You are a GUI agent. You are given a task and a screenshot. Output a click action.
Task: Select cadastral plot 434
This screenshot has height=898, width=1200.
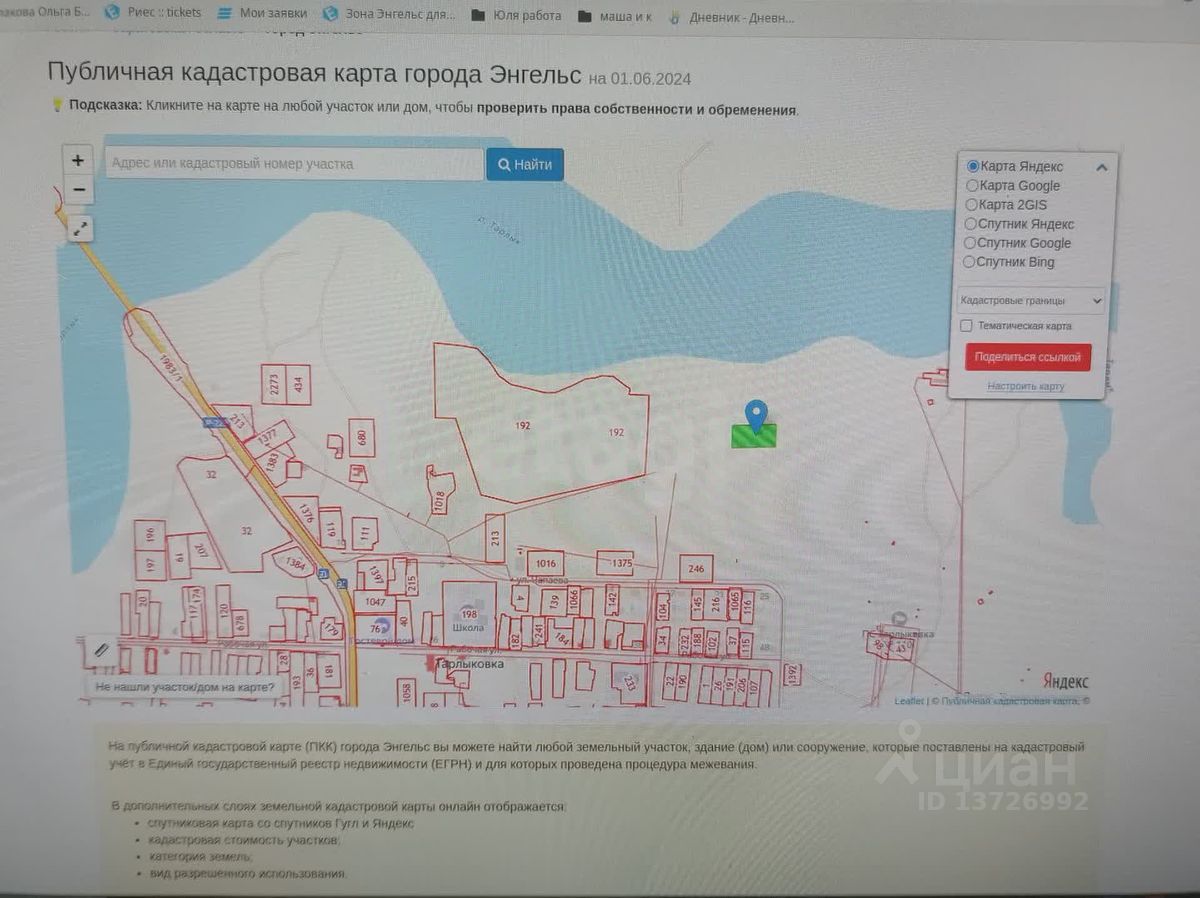(x=298, y=384)
